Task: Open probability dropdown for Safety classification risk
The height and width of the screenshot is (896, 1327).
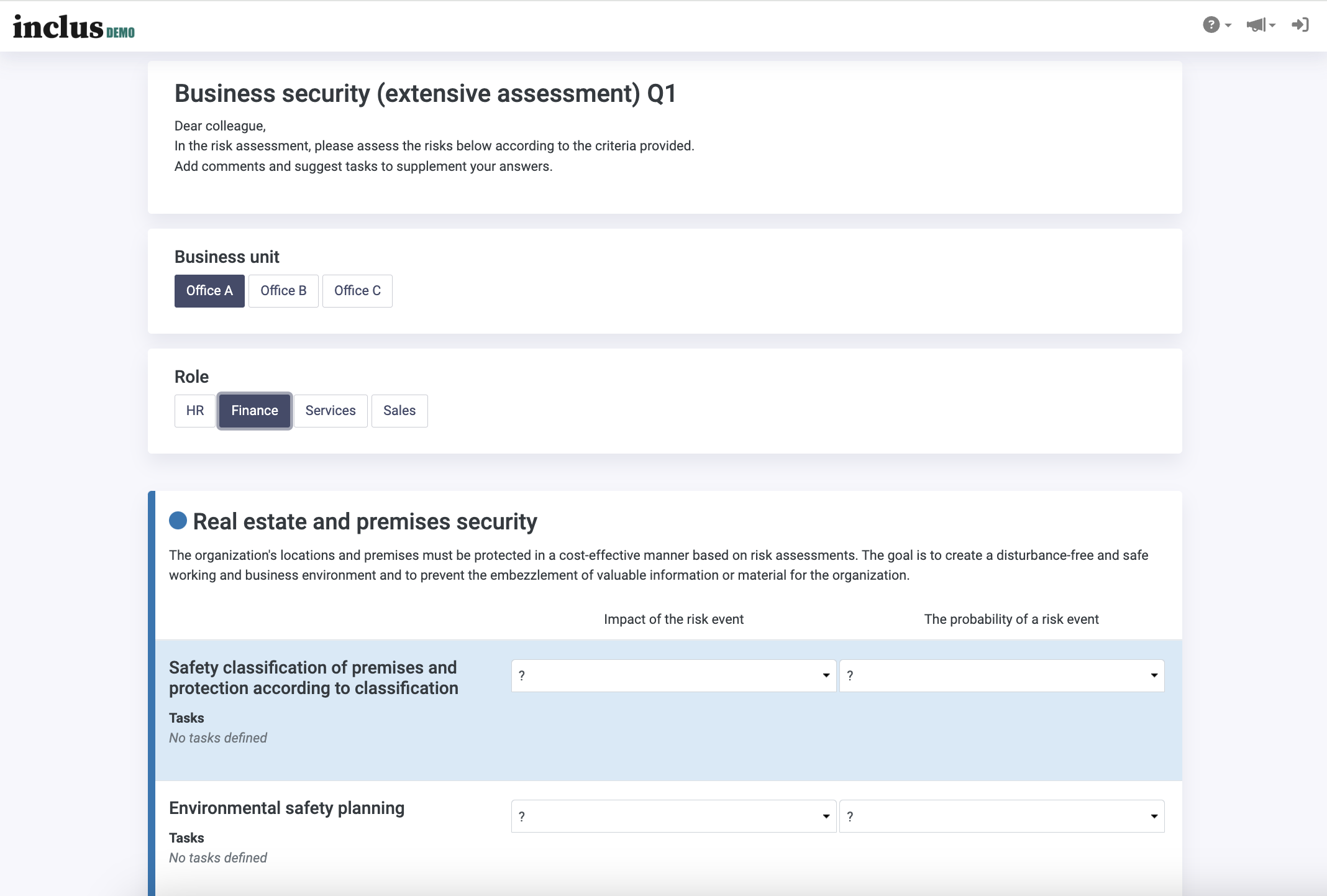Action: [x=1001, y=675]
